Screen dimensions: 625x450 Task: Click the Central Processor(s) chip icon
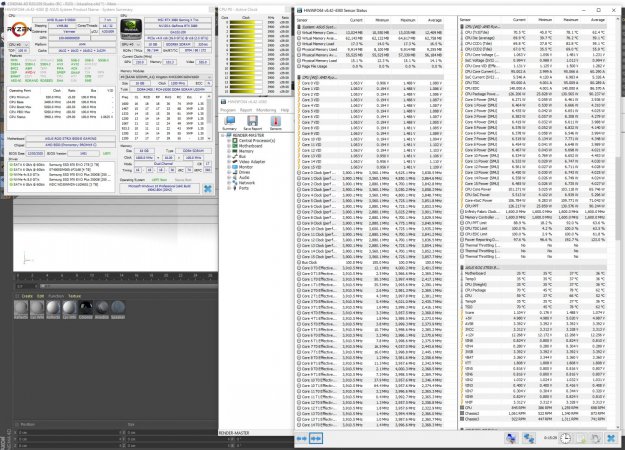pos(235,141)
